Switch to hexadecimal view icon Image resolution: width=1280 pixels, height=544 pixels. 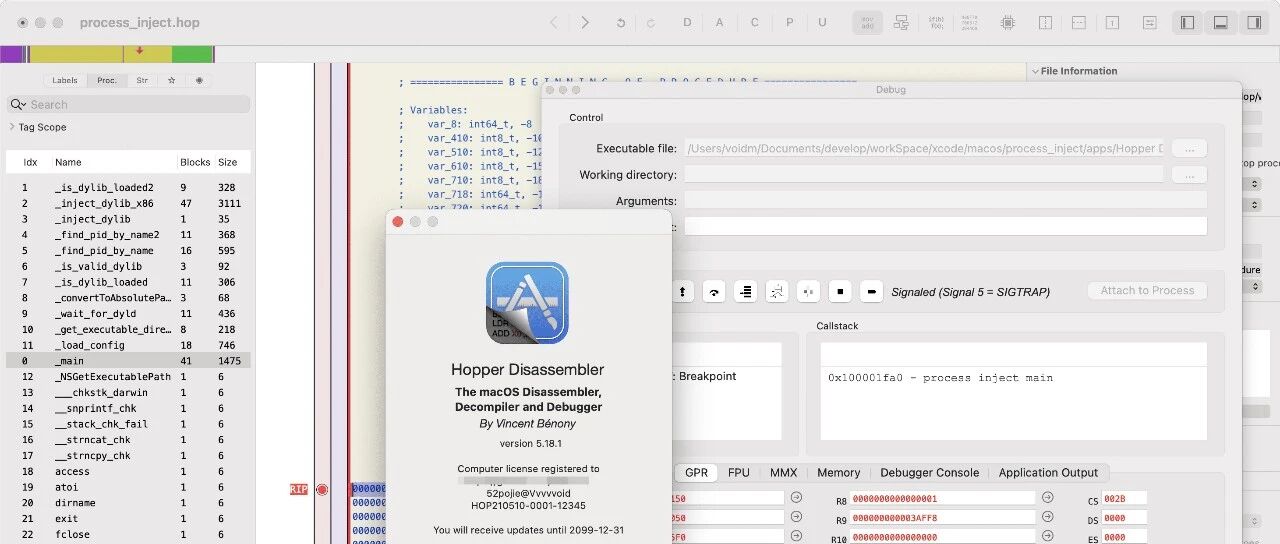point(971,22)
